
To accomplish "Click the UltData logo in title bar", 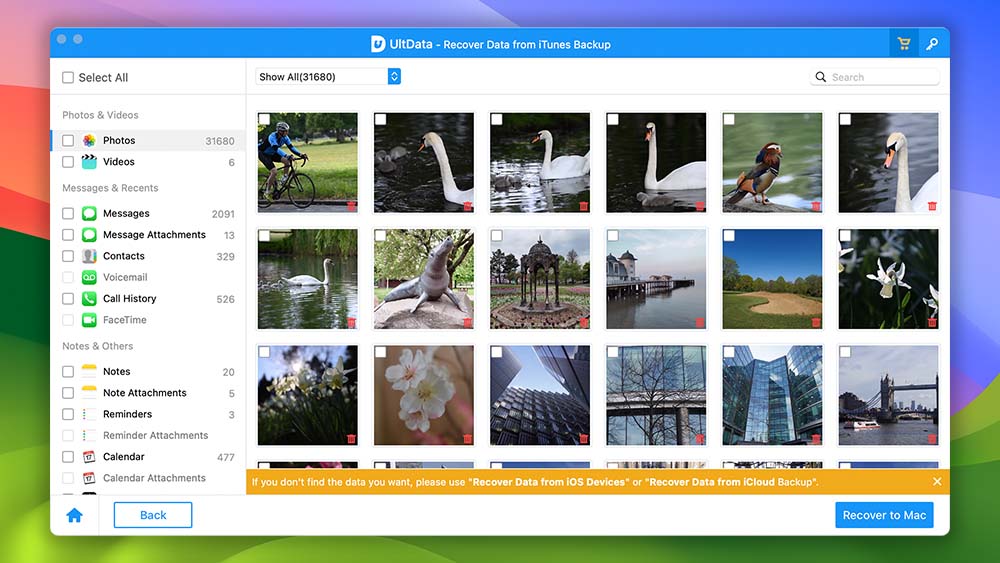I will pos(378,44).
